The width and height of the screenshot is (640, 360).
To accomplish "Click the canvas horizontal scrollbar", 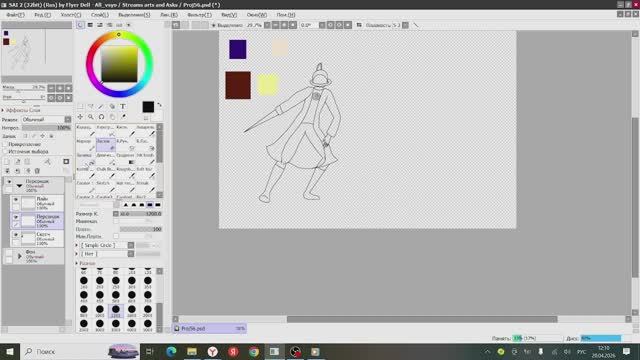I will click(422, 319).
